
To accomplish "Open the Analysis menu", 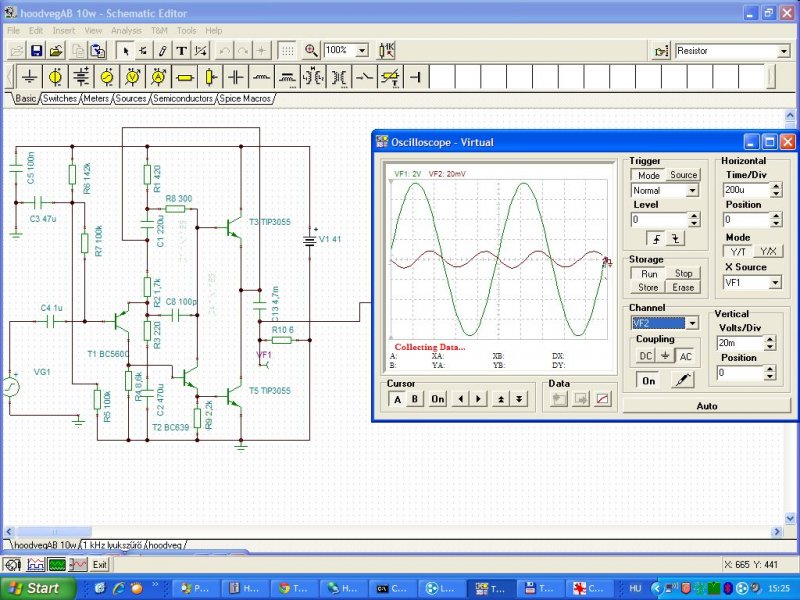I will coord(126,31).
